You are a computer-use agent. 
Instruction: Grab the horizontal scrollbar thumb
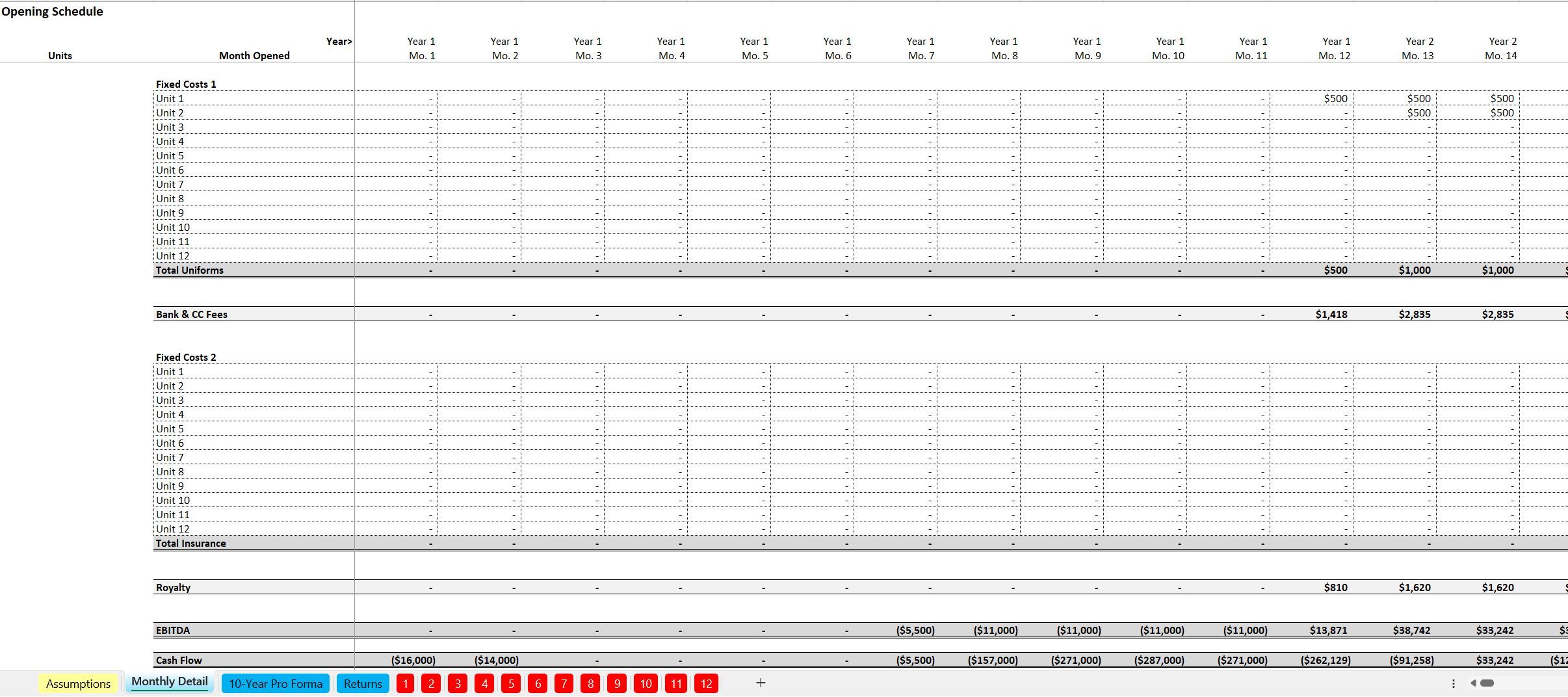click(x=1487, y=683)
